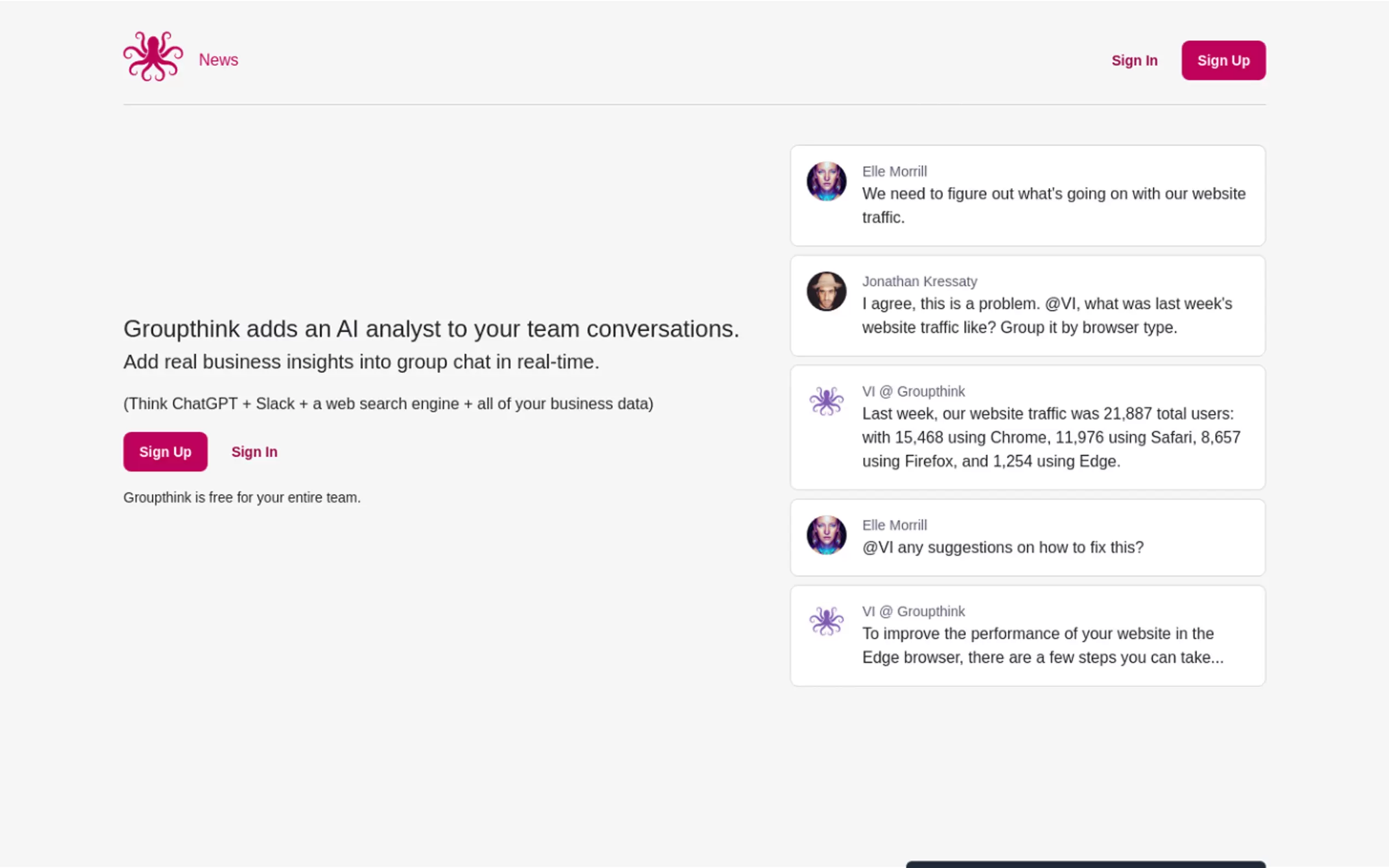Viewport: 1389px width, 868px height.
Task: Click the pink octopus Groupthink logo
Action: (153, 57)
